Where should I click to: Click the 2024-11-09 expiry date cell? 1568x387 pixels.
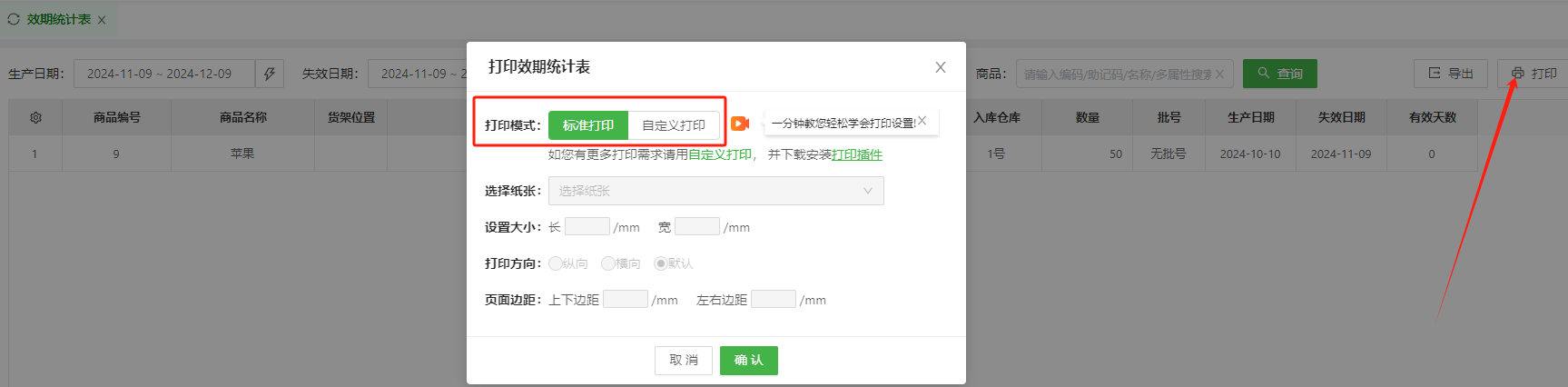[1341, 154]
